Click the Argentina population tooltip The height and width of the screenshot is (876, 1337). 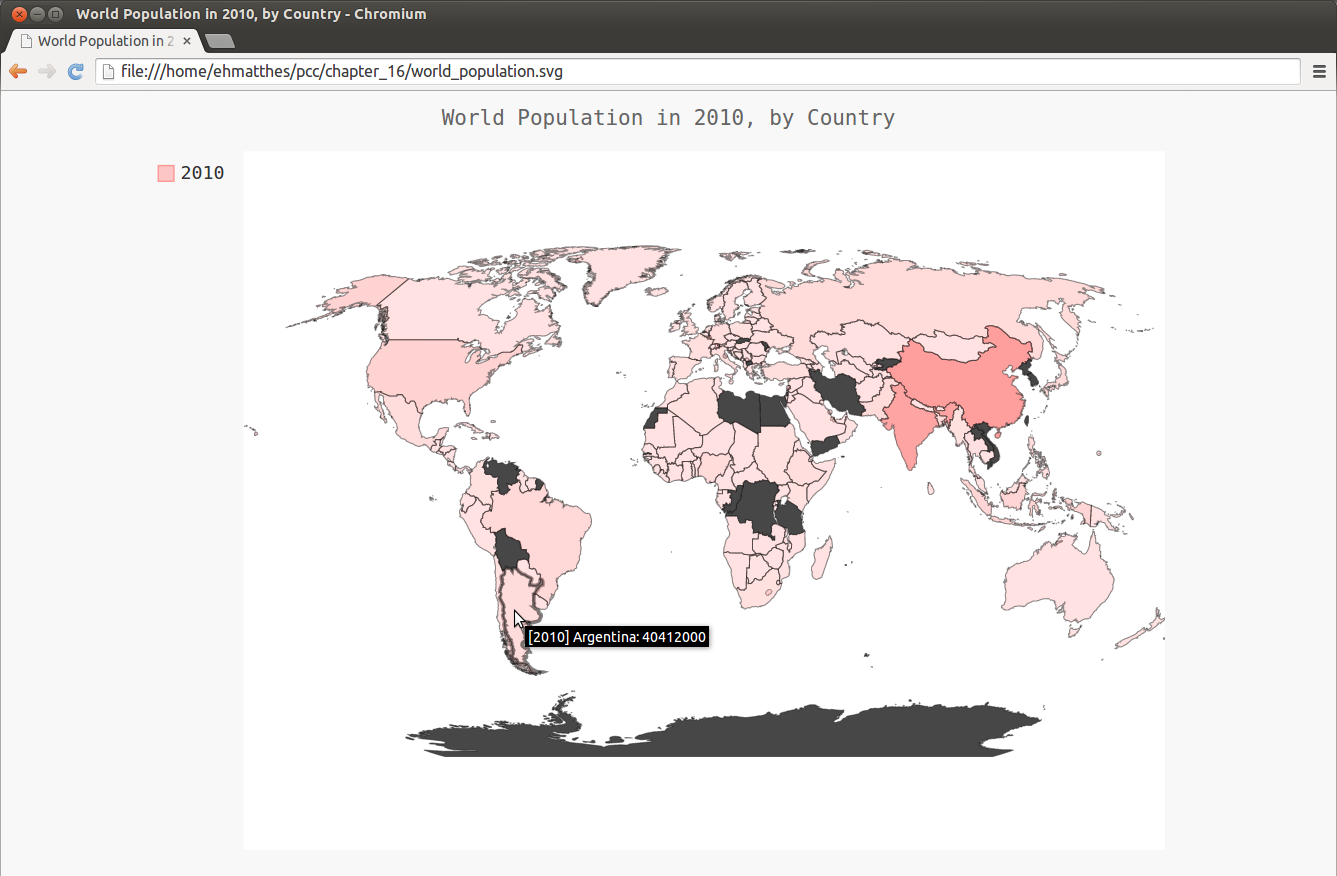(x=617, y=637)
